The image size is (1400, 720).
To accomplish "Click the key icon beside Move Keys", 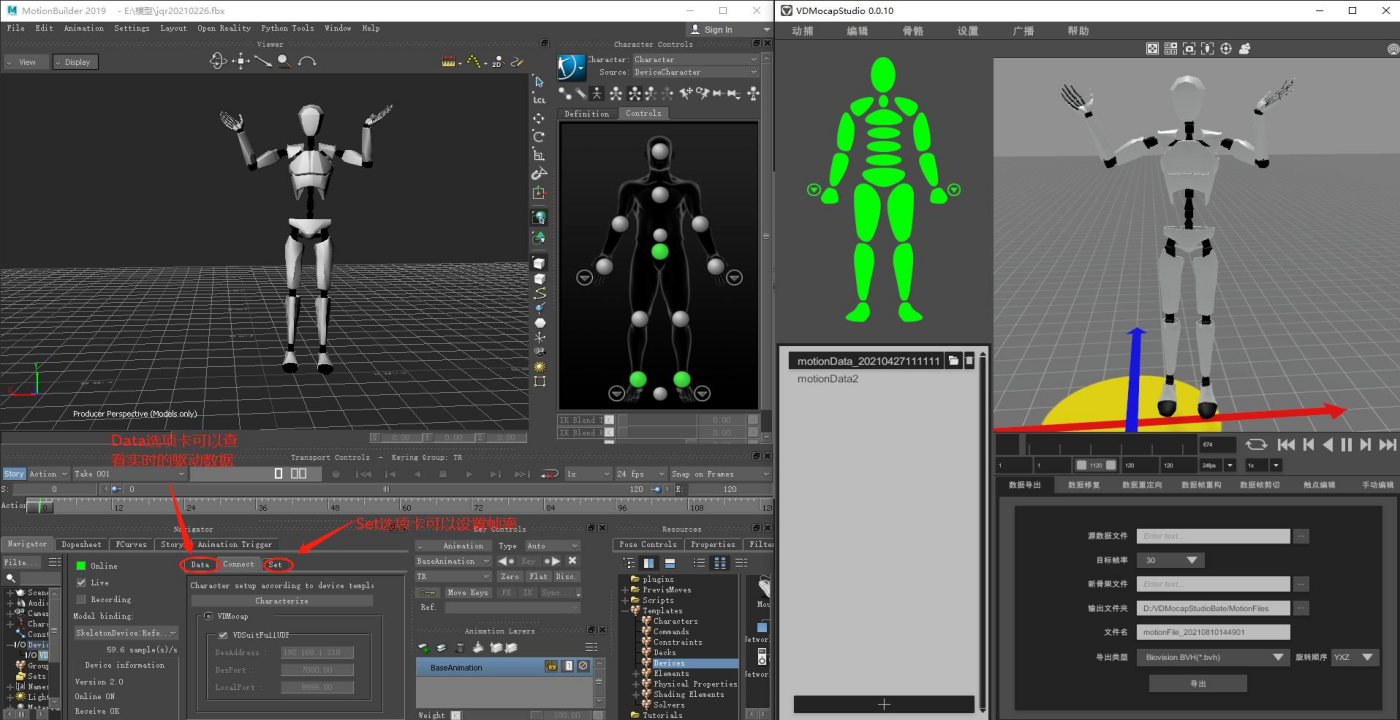I will 428,593.
